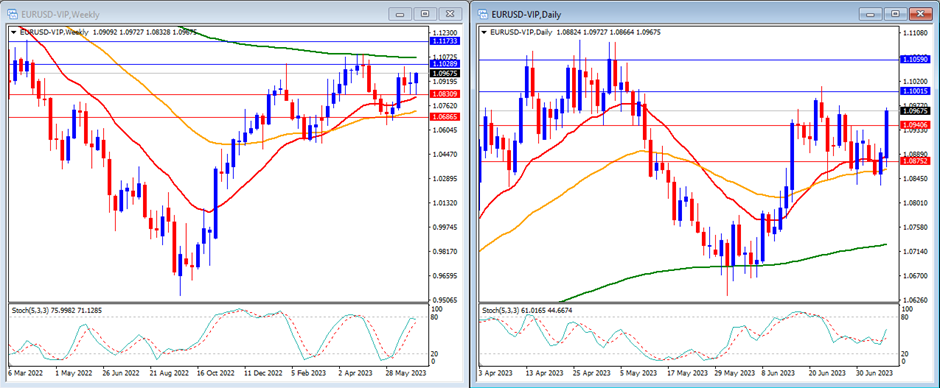Click the 6 Mar 2022 date on Weekly time axis
940x388 pixels.
point(25,372)
